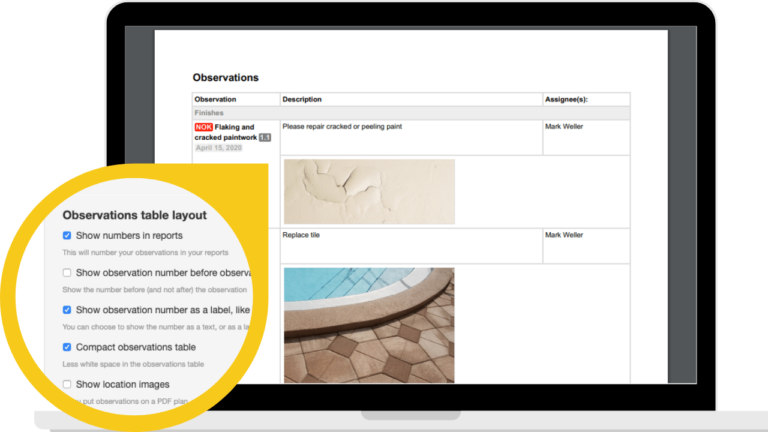The image size is (768, 432).
Task: Disable Compact observations table checkbox
Action: (67, 347)
